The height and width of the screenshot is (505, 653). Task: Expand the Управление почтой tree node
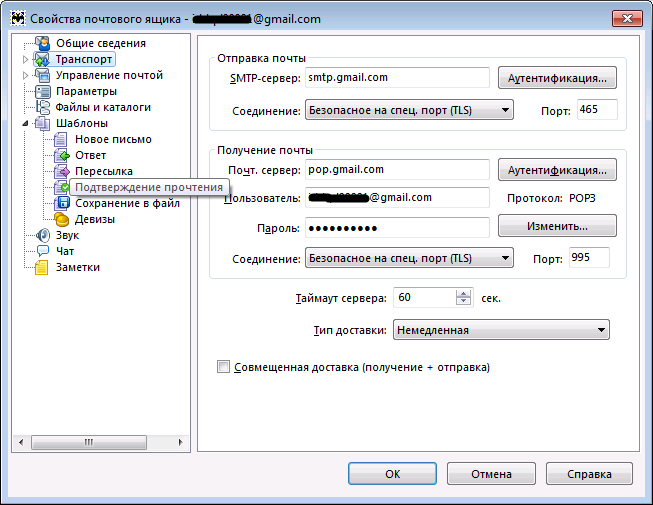point(26,75)
